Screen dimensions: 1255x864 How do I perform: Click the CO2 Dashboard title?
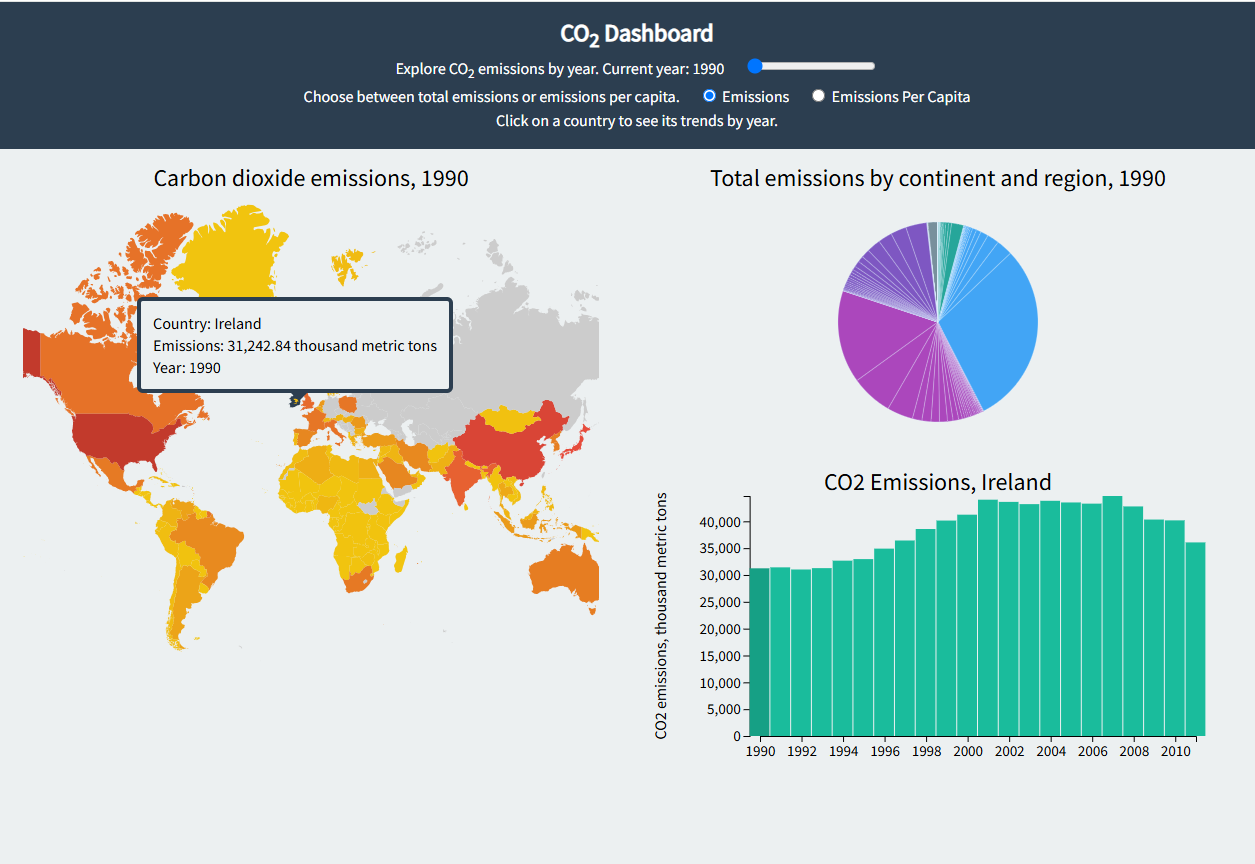click(636, 34)
